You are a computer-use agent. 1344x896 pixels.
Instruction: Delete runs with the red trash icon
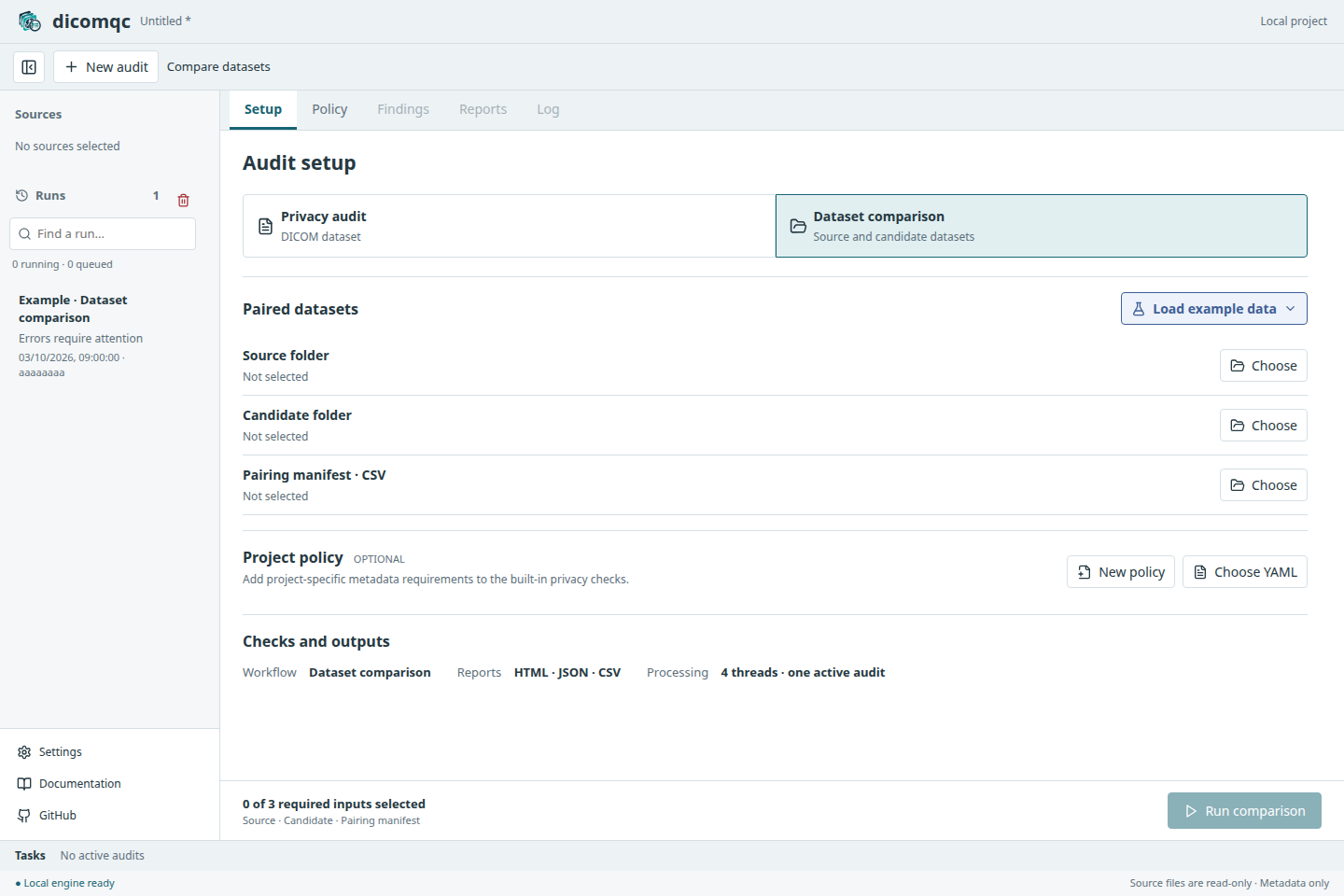coord(184,200)
